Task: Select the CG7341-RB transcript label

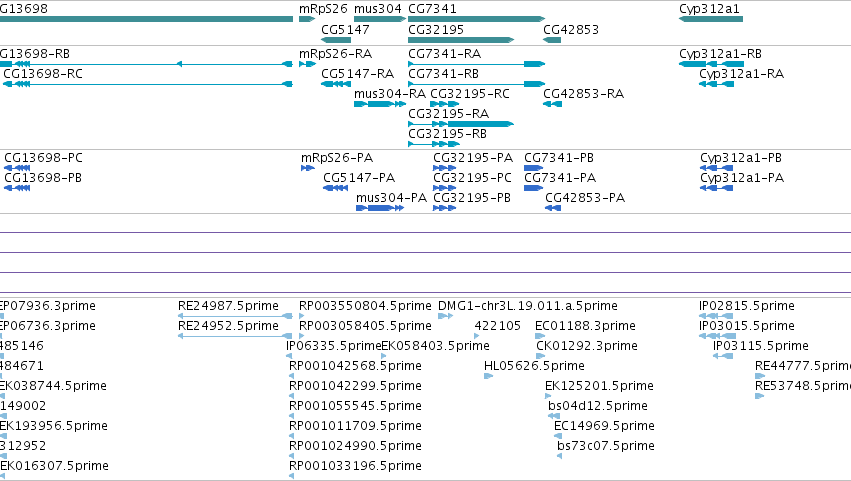Action: [x=443, y=74]
